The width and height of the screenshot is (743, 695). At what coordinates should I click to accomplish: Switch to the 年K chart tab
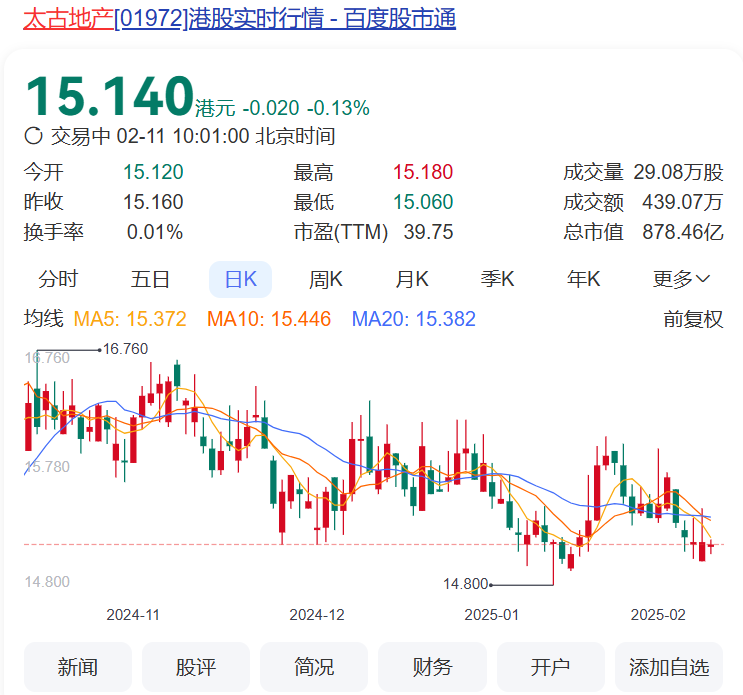[583, 280]
